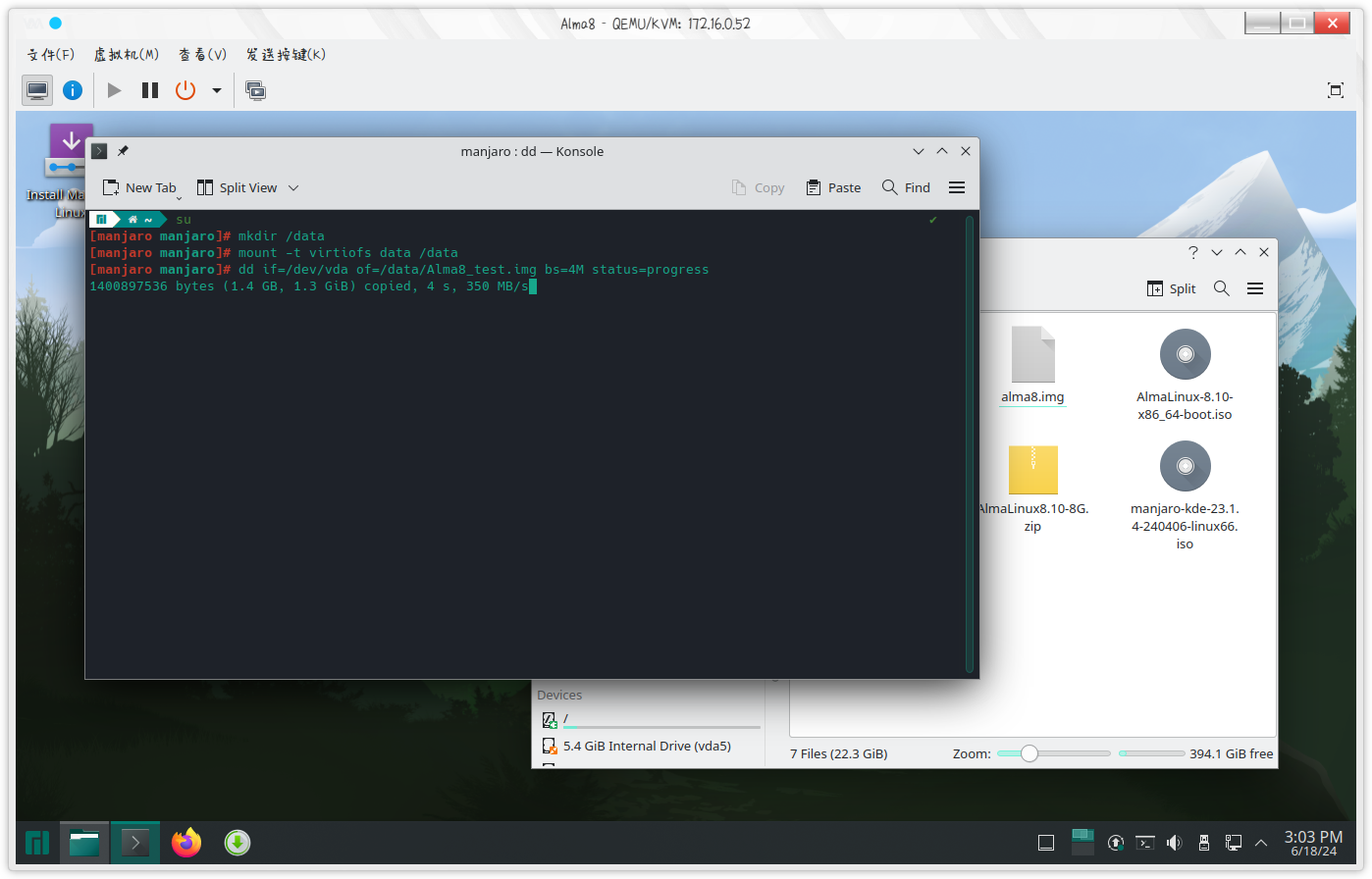Click the virtual desktop pager
The width and height of the screenshot is (1372, 879).
point(1082,843)
